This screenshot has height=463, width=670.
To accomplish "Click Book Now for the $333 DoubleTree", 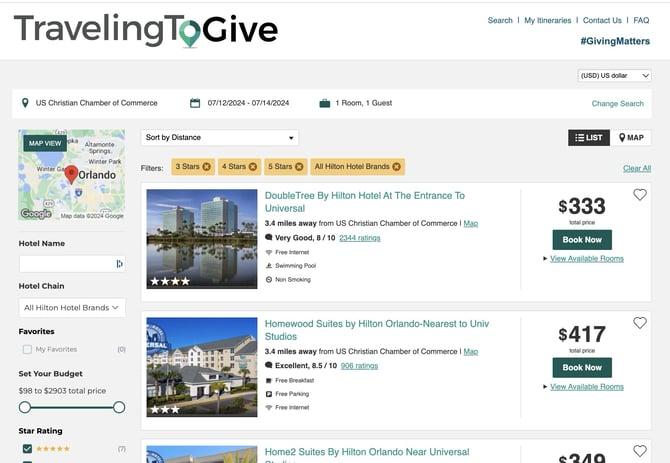I will [582, 240].
